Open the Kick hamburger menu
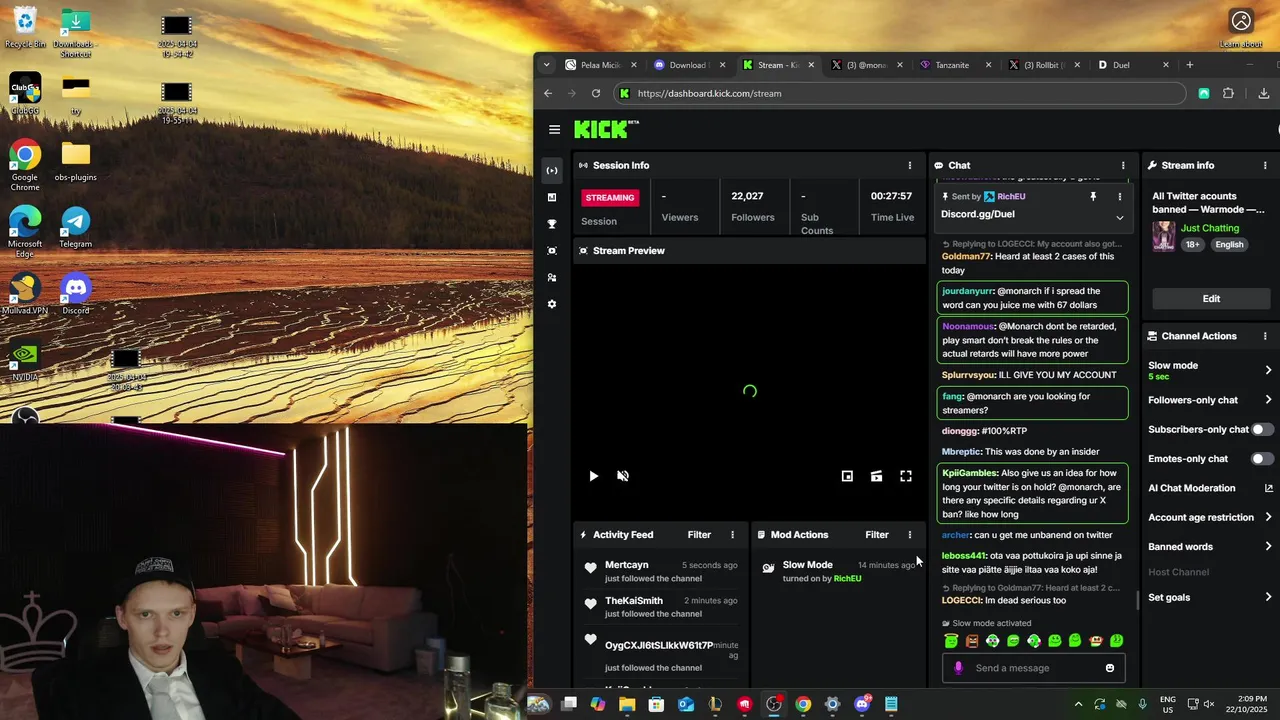 coord(554,129)
